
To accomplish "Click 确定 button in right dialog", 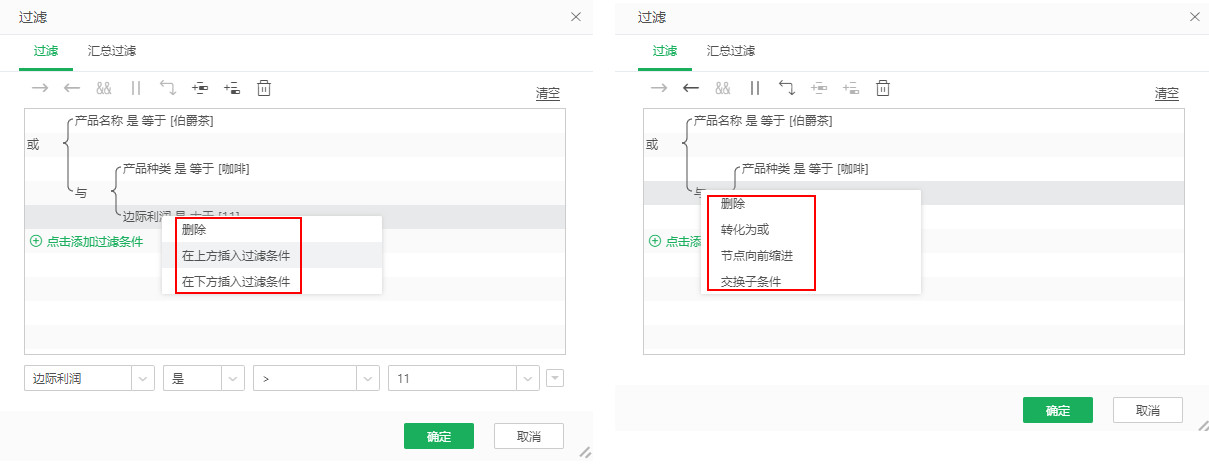I will coord(1058,410).
